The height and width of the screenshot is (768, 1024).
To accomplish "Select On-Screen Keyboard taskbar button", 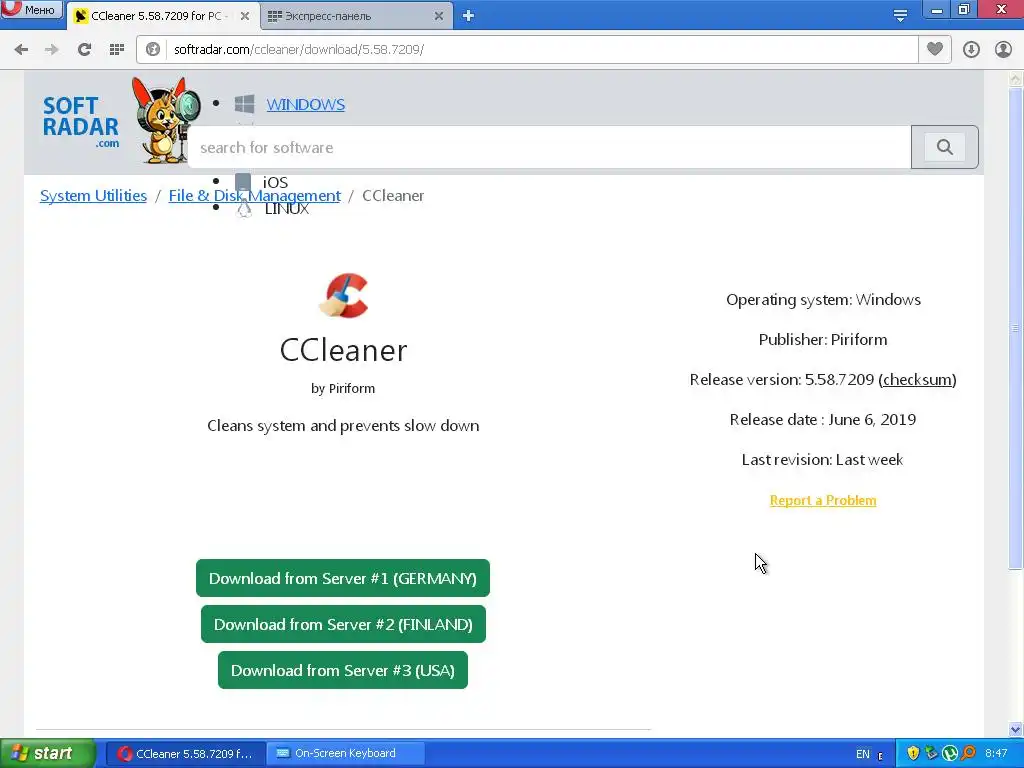I will 346,754.
